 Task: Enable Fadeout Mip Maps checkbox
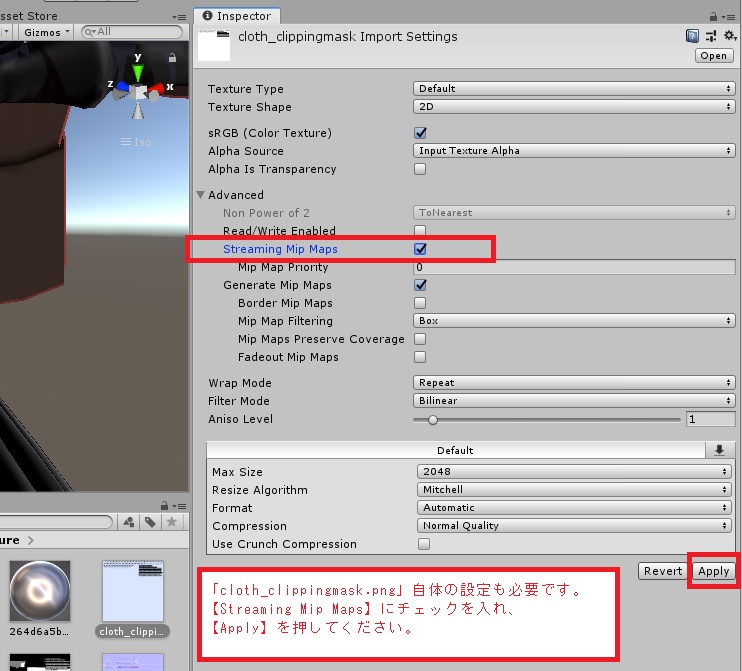pos(420,357)
